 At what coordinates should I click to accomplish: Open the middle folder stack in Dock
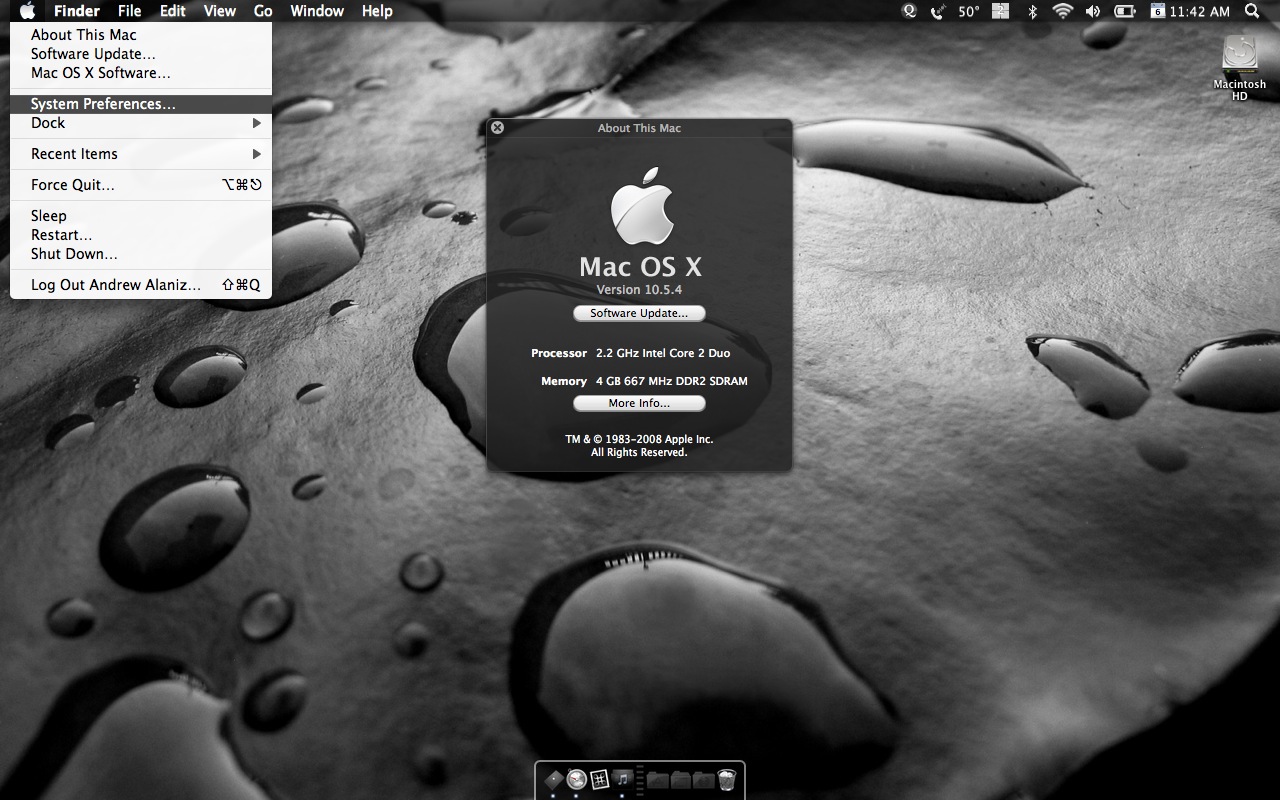coord(681,779)
